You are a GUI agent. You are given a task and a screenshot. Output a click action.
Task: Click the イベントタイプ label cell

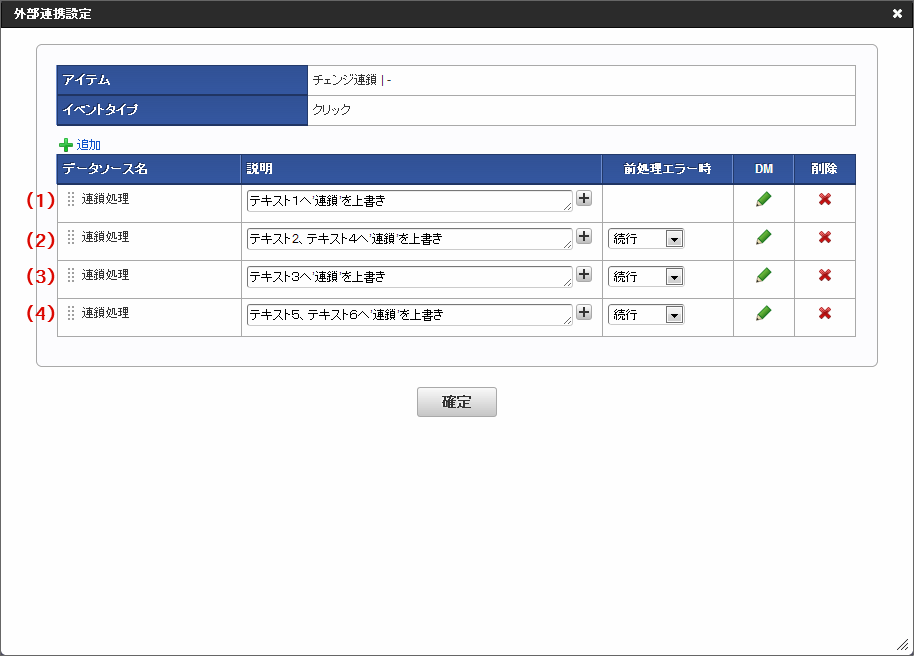(182, 110)
